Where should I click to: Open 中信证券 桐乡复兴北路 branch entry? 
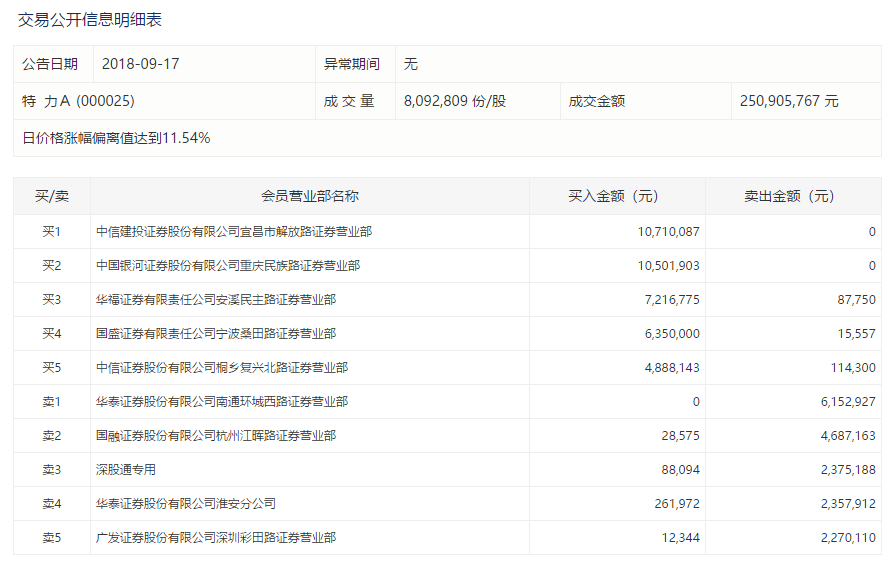221,368
